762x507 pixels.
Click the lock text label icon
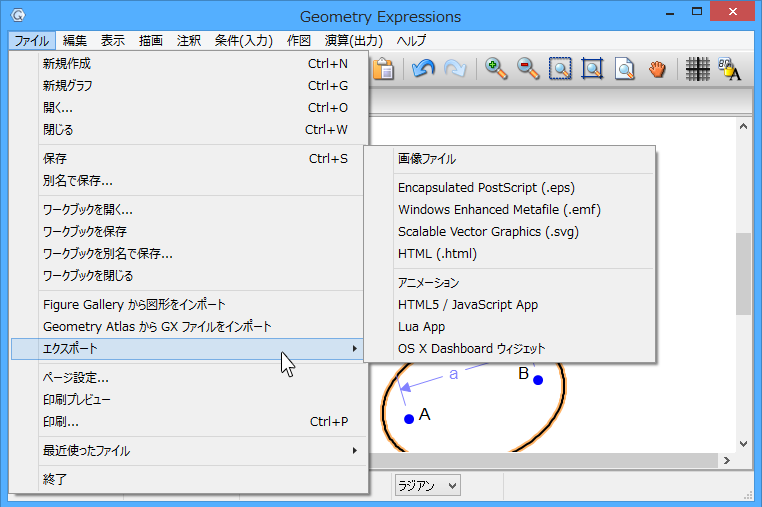(x=729, y=69)
